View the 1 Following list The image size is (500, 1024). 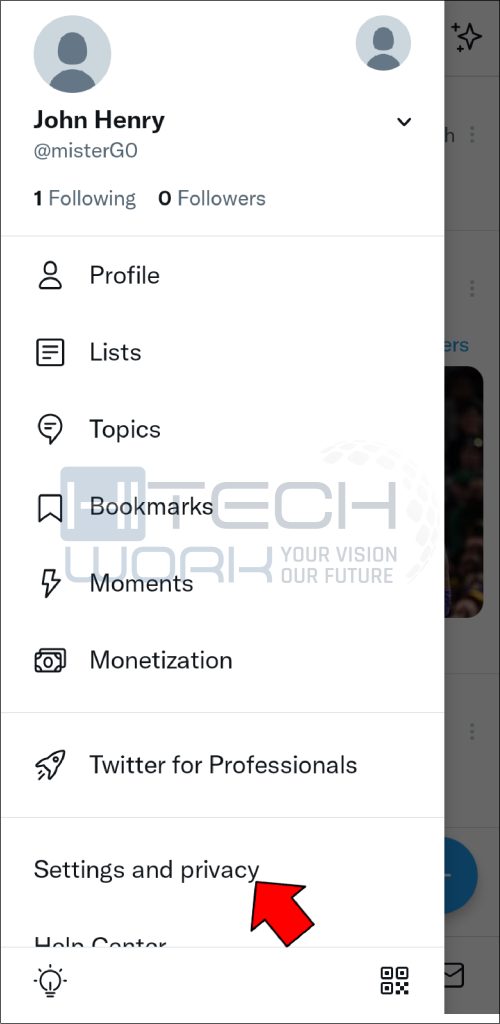[85, 199]
